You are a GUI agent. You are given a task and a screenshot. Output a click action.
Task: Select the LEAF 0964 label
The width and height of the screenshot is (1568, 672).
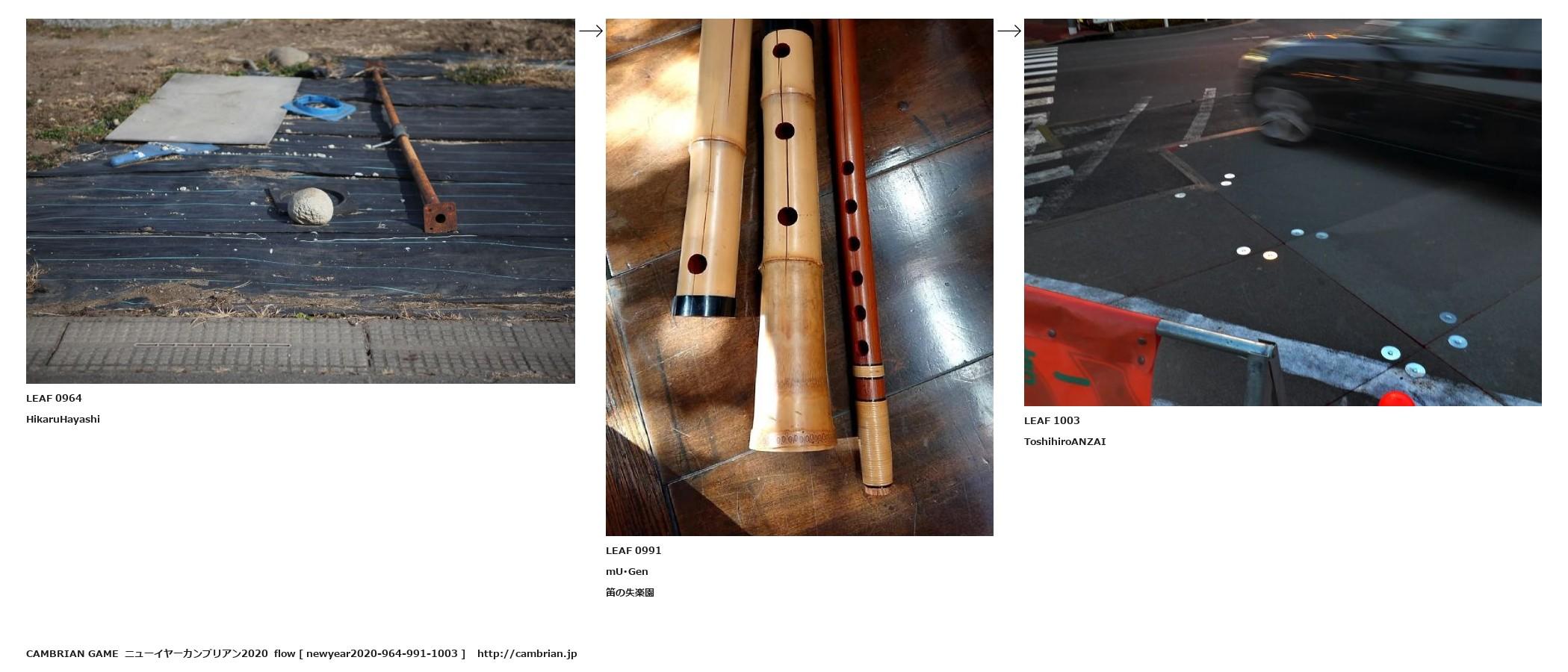pos(54,398)
